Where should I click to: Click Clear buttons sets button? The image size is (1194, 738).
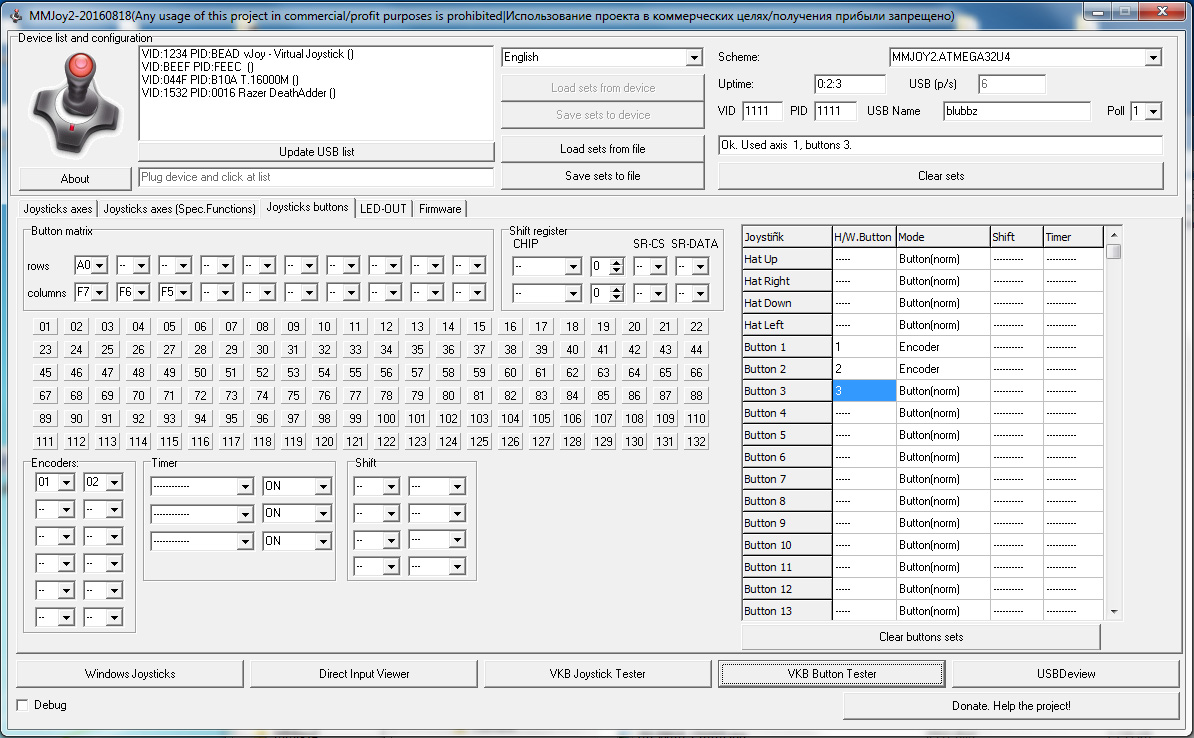click(921, 637)
